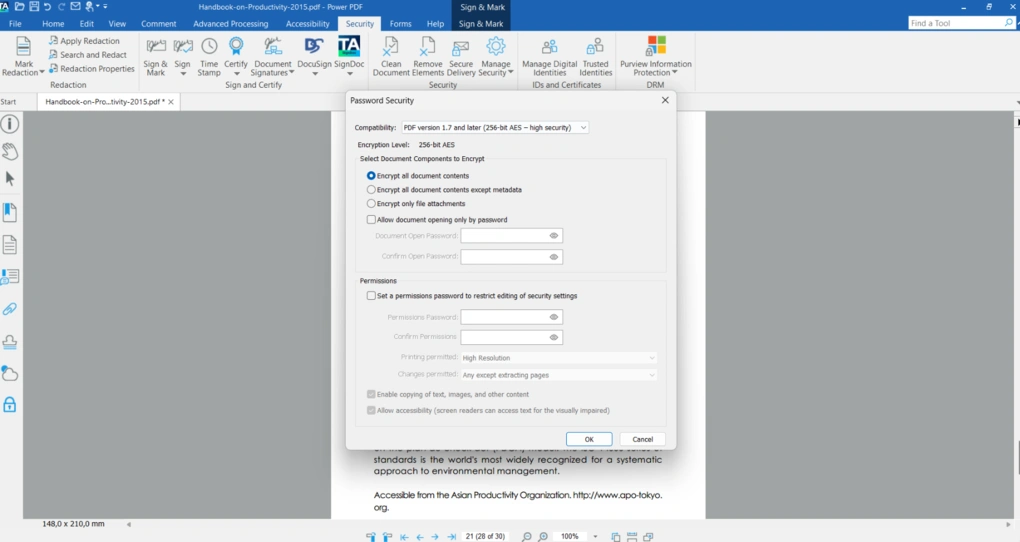Show Document Open Password with eye icon
The height and width of the screenshot is (542, 1020).
[554, 236]
